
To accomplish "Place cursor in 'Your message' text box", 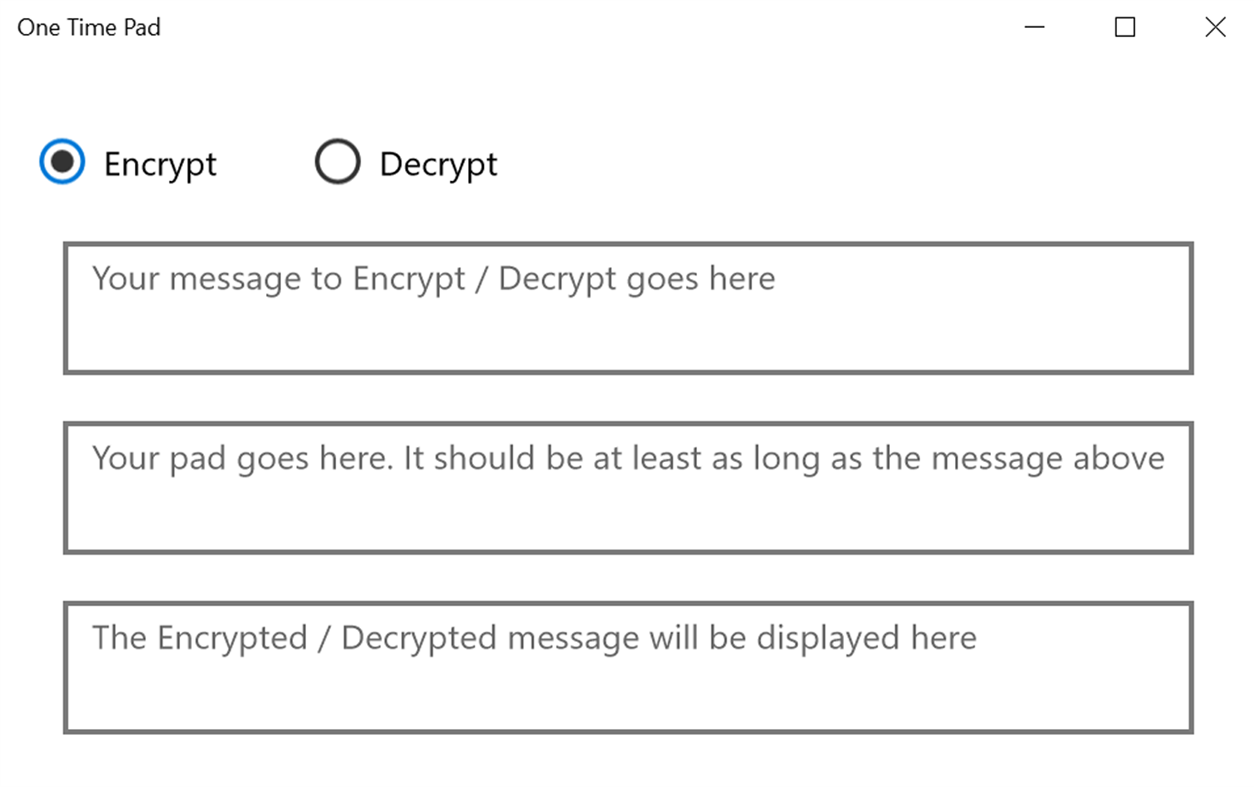I will 628,308.
